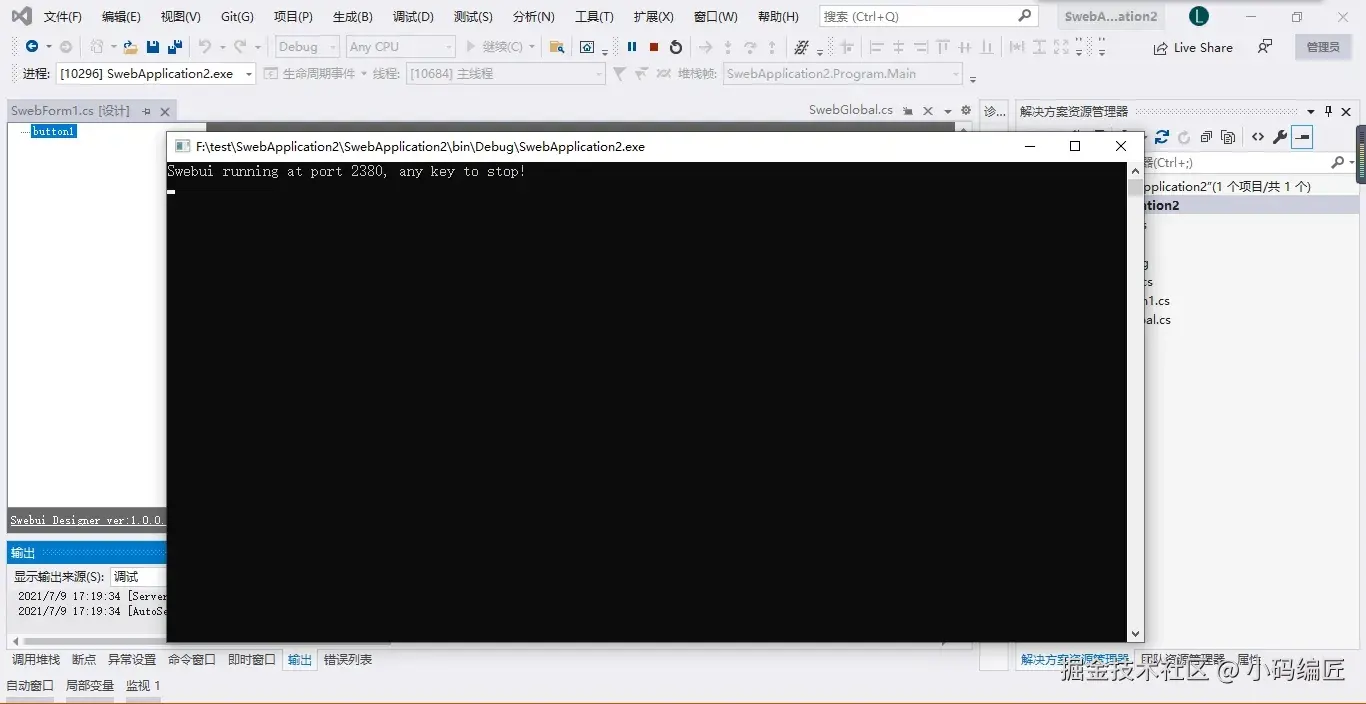Open the 扩展(X) menu
Screen dimensions: 1366x704
click(x=653, y=17)
